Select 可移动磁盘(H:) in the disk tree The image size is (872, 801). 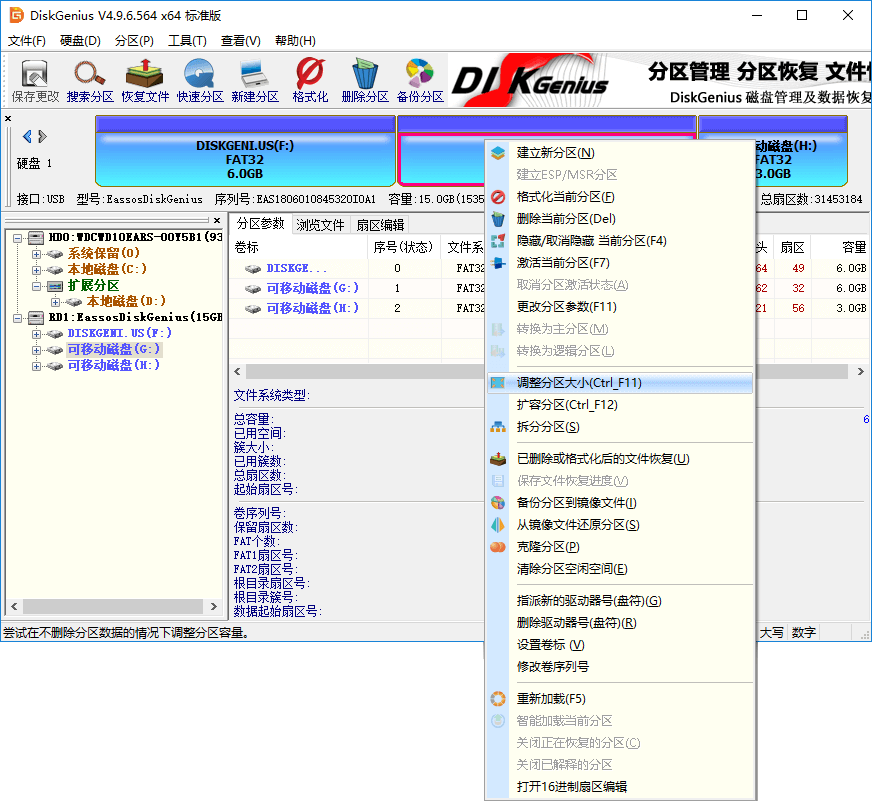tap(113, 366)
